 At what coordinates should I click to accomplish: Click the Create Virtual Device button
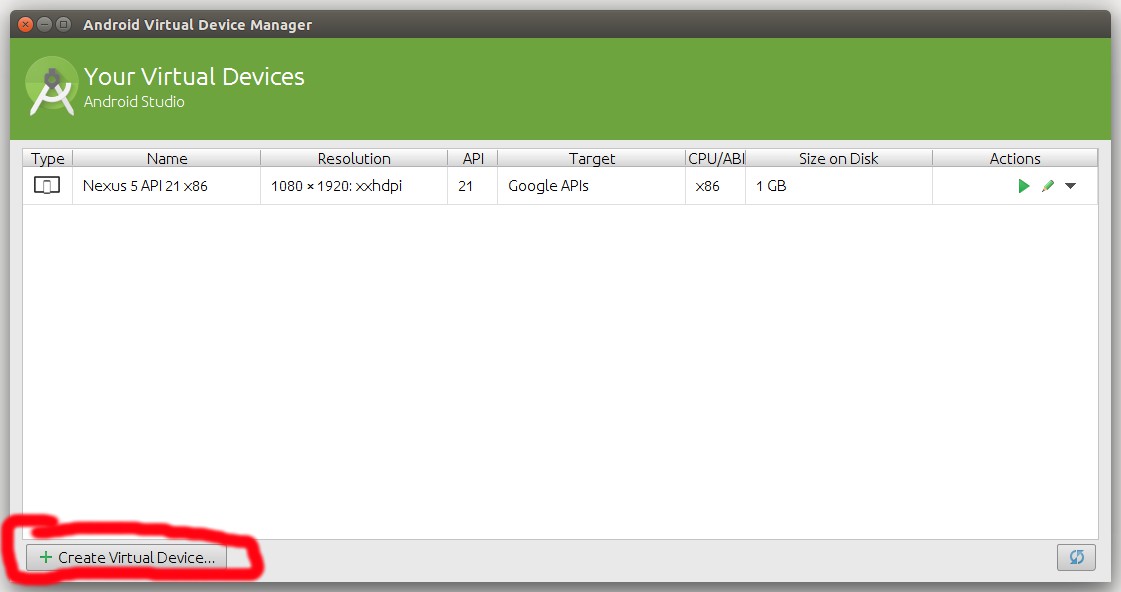pos(127,558)
